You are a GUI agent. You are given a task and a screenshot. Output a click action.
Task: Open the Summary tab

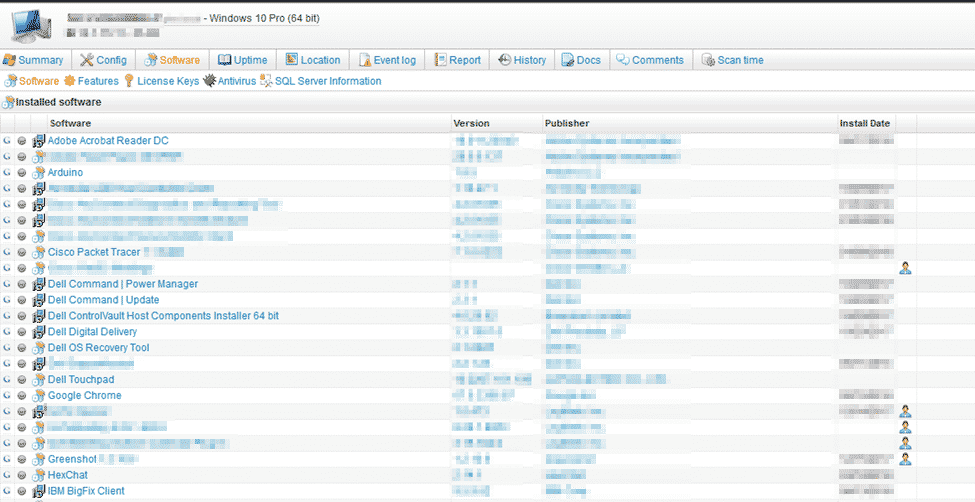coord(33,60)
